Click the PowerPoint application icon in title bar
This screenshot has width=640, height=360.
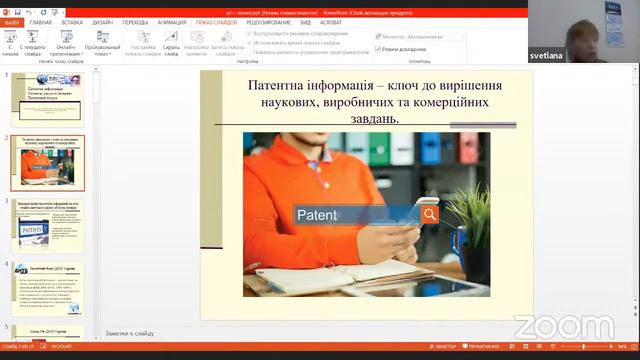(6, 13)
